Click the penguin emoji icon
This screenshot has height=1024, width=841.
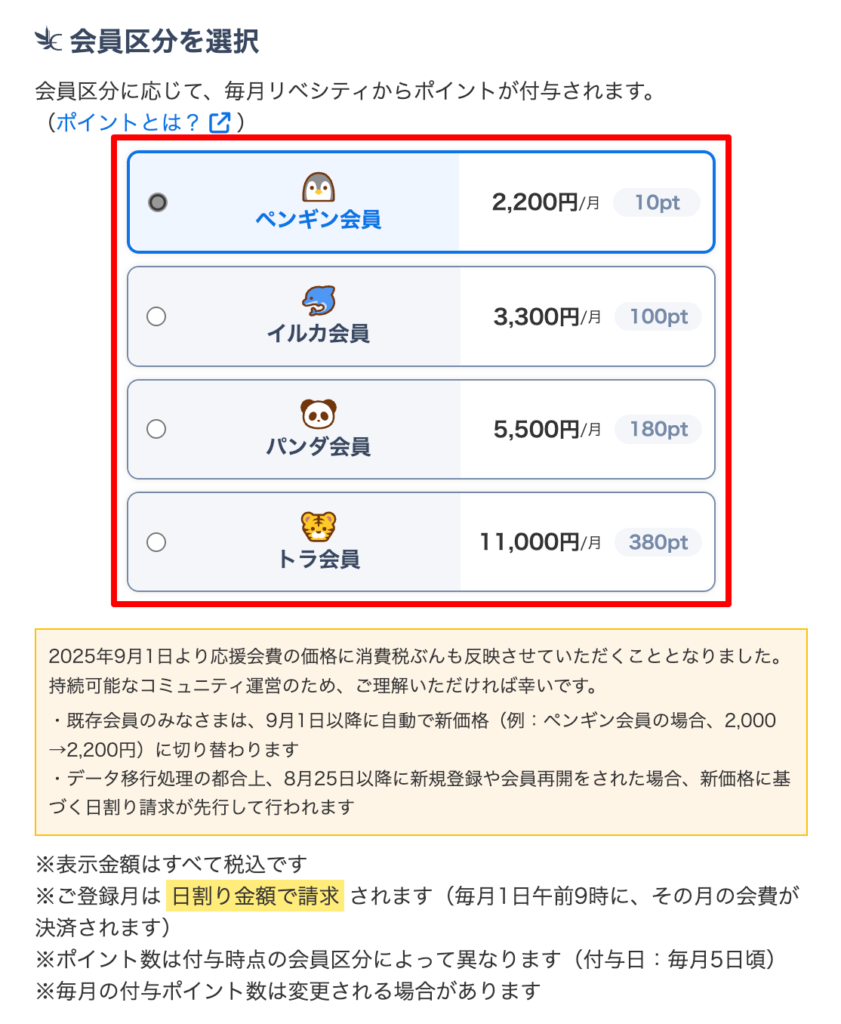coord(319,187)
